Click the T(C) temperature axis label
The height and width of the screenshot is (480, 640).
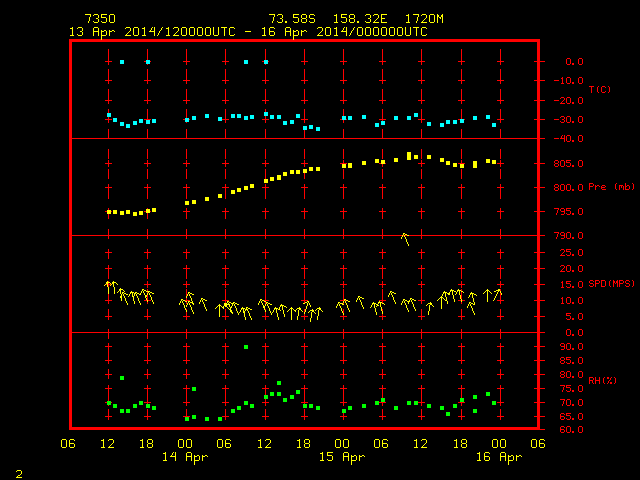600,89
